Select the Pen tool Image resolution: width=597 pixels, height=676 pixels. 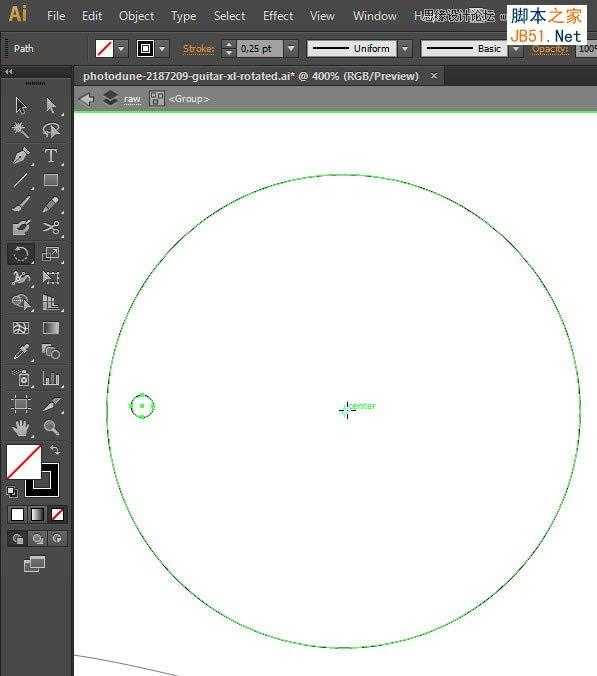point(21,156)
